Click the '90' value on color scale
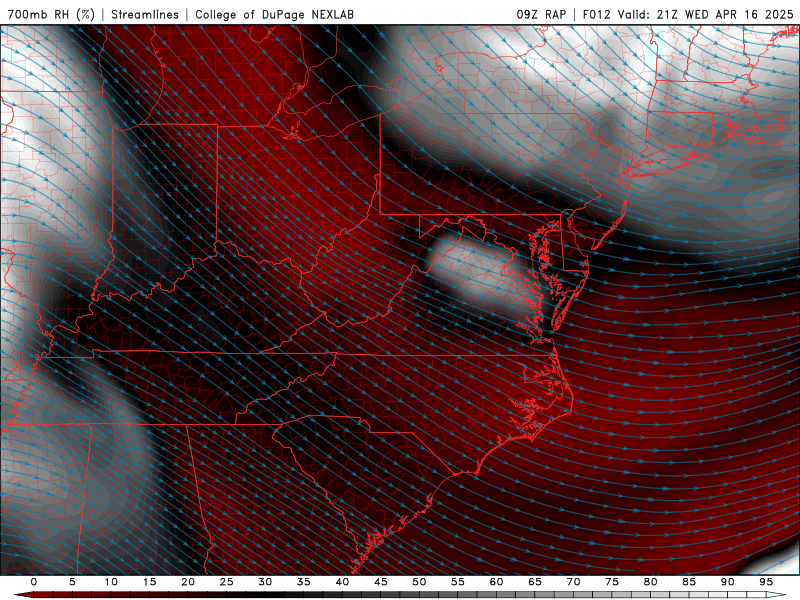 coord(728,582)
